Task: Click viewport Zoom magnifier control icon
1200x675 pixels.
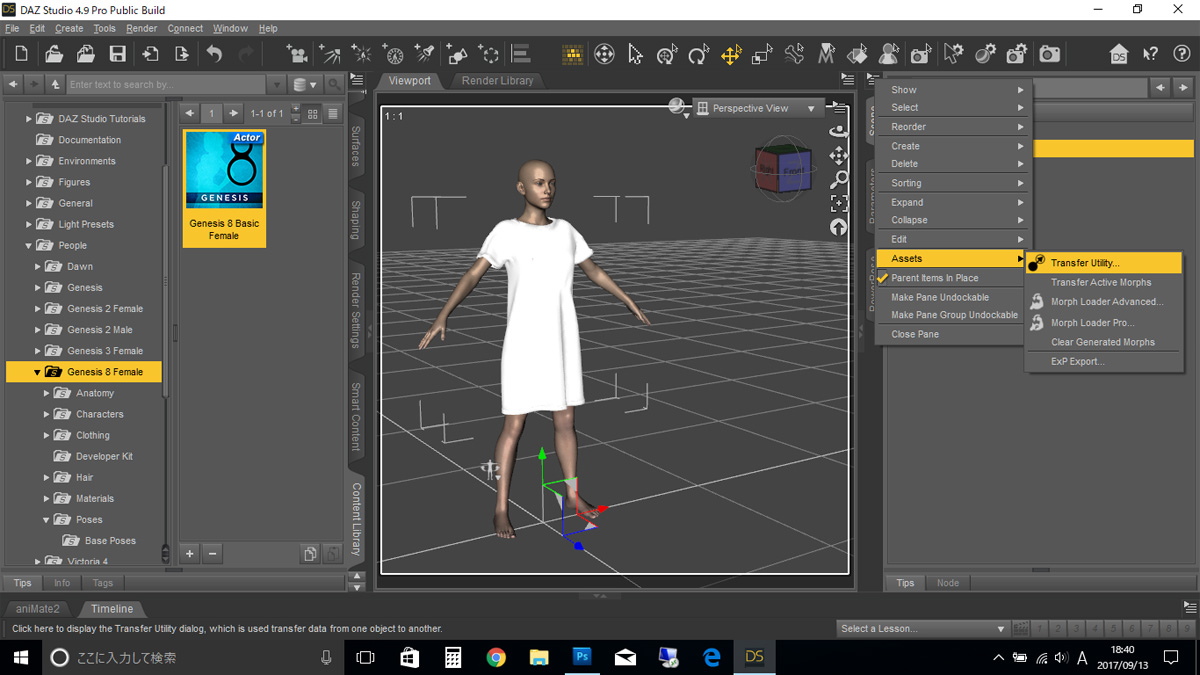Action: coord(838,179)
